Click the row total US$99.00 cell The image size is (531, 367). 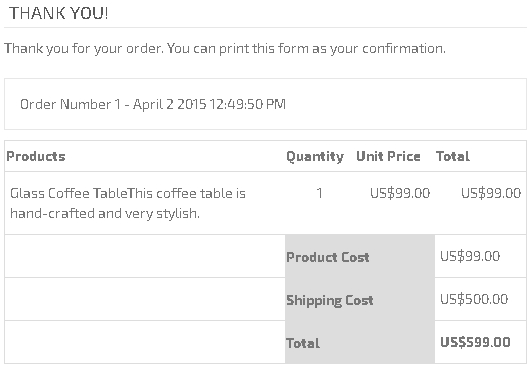click(x=491, y=193)
